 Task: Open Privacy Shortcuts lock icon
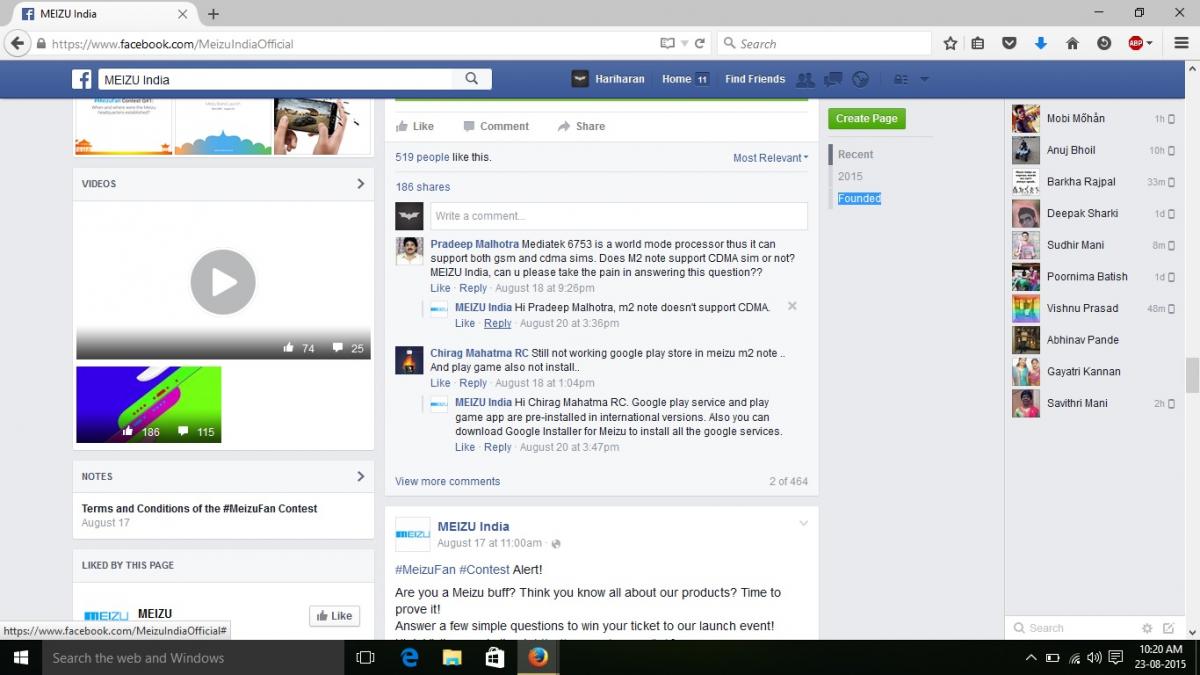[x=900, y=80]
